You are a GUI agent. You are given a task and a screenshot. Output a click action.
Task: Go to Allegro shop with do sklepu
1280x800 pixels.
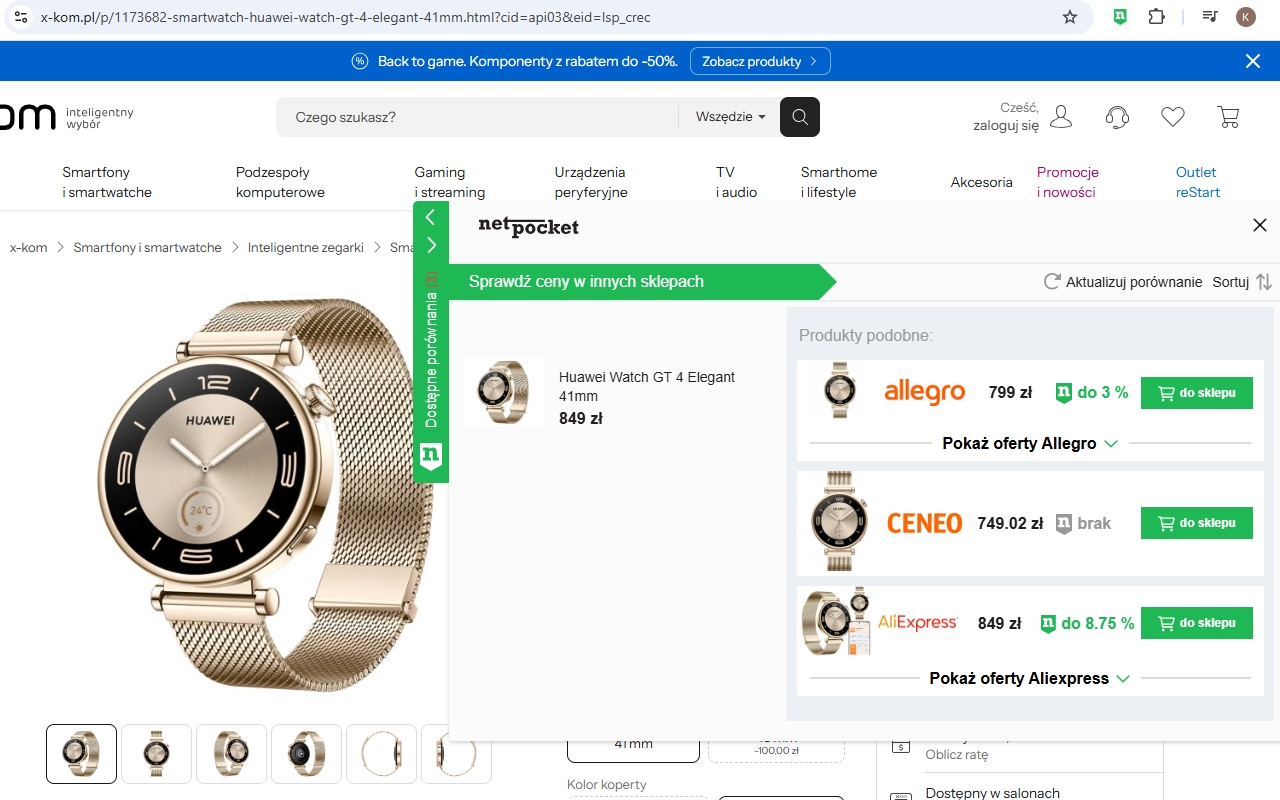[x=1197, y=393]
